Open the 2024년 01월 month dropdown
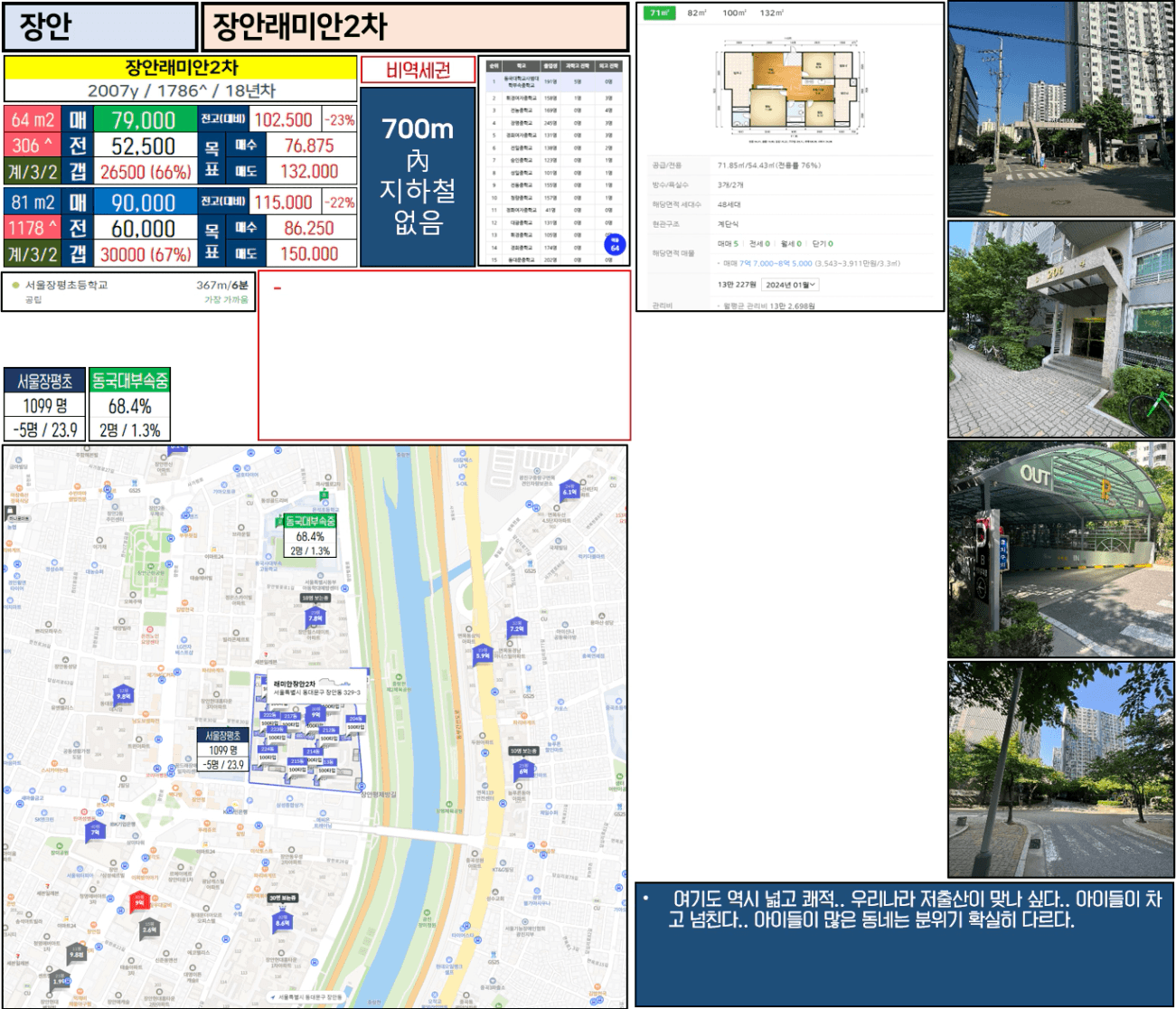 point(790,285)
